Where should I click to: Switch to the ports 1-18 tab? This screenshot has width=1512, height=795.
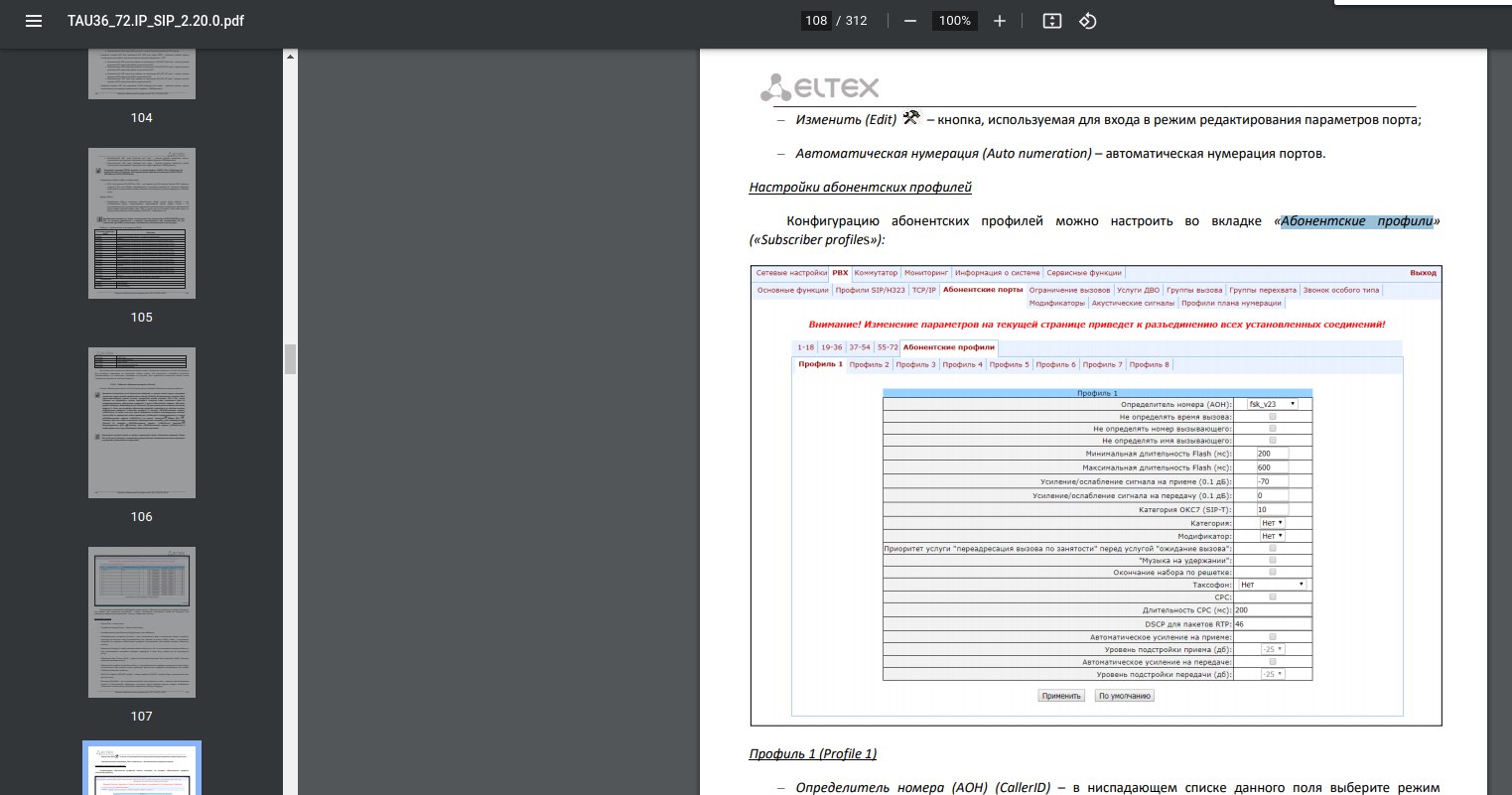tap(805, 347)
